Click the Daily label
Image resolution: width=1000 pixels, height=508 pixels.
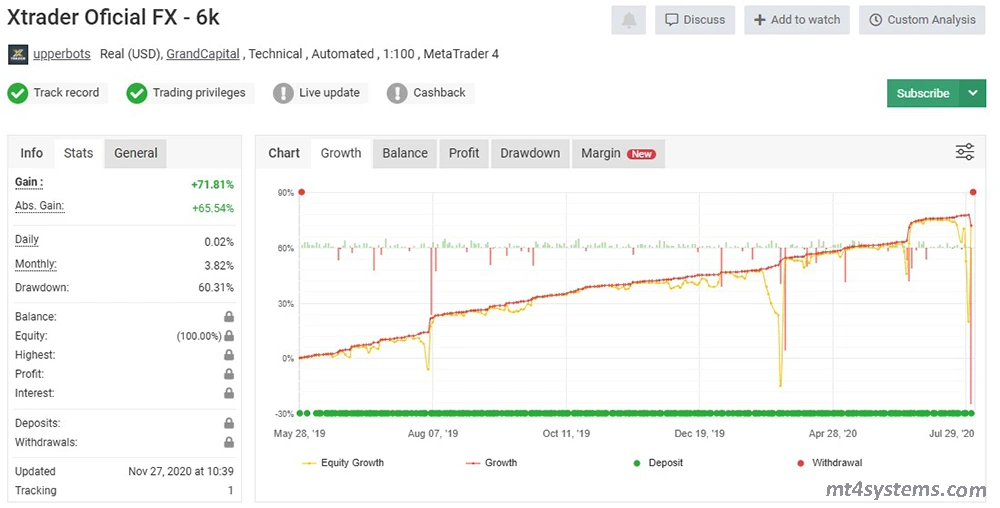coord(27,240)
